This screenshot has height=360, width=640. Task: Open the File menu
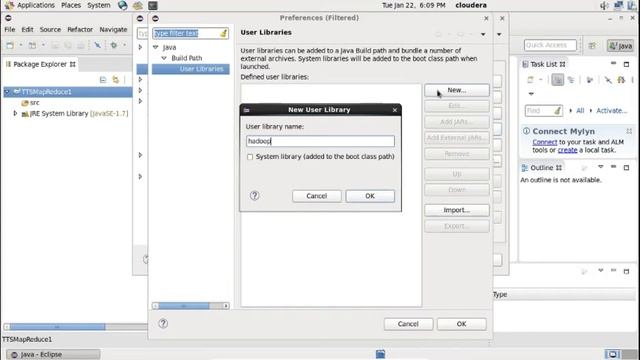(x=9, y=29)
